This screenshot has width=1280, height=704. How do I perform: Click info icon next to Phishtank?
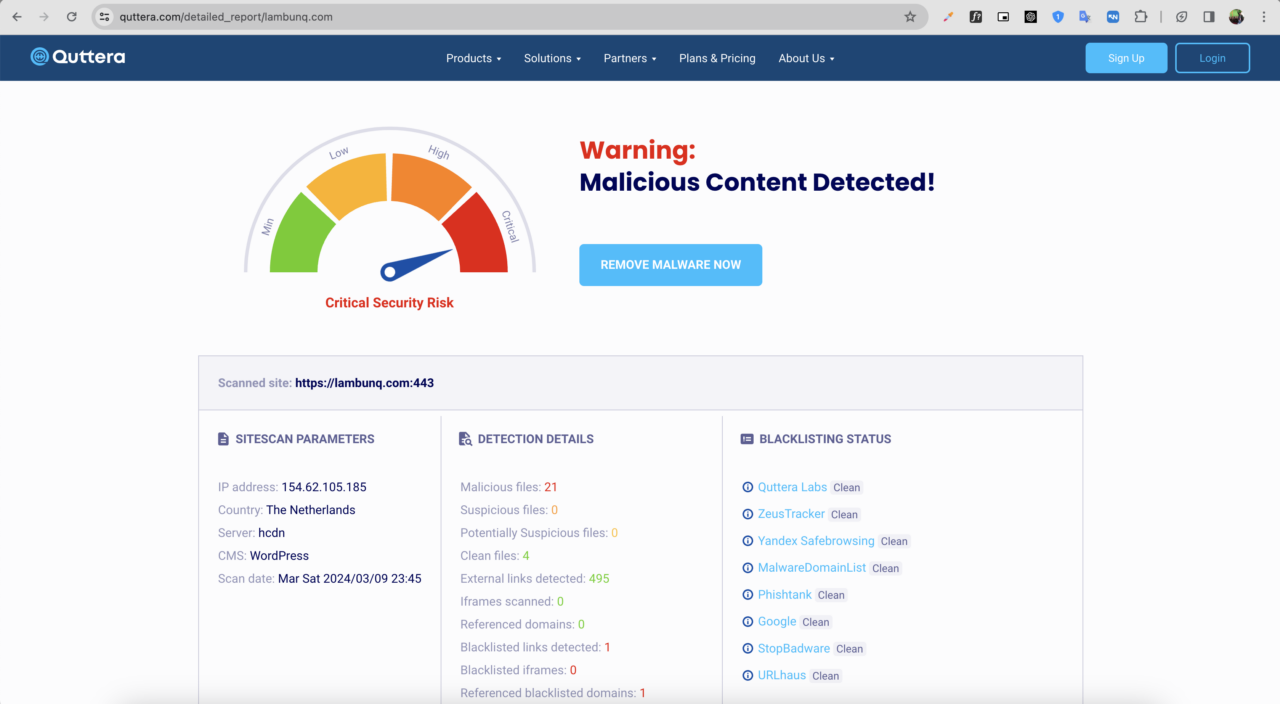[x=747, y=595]
